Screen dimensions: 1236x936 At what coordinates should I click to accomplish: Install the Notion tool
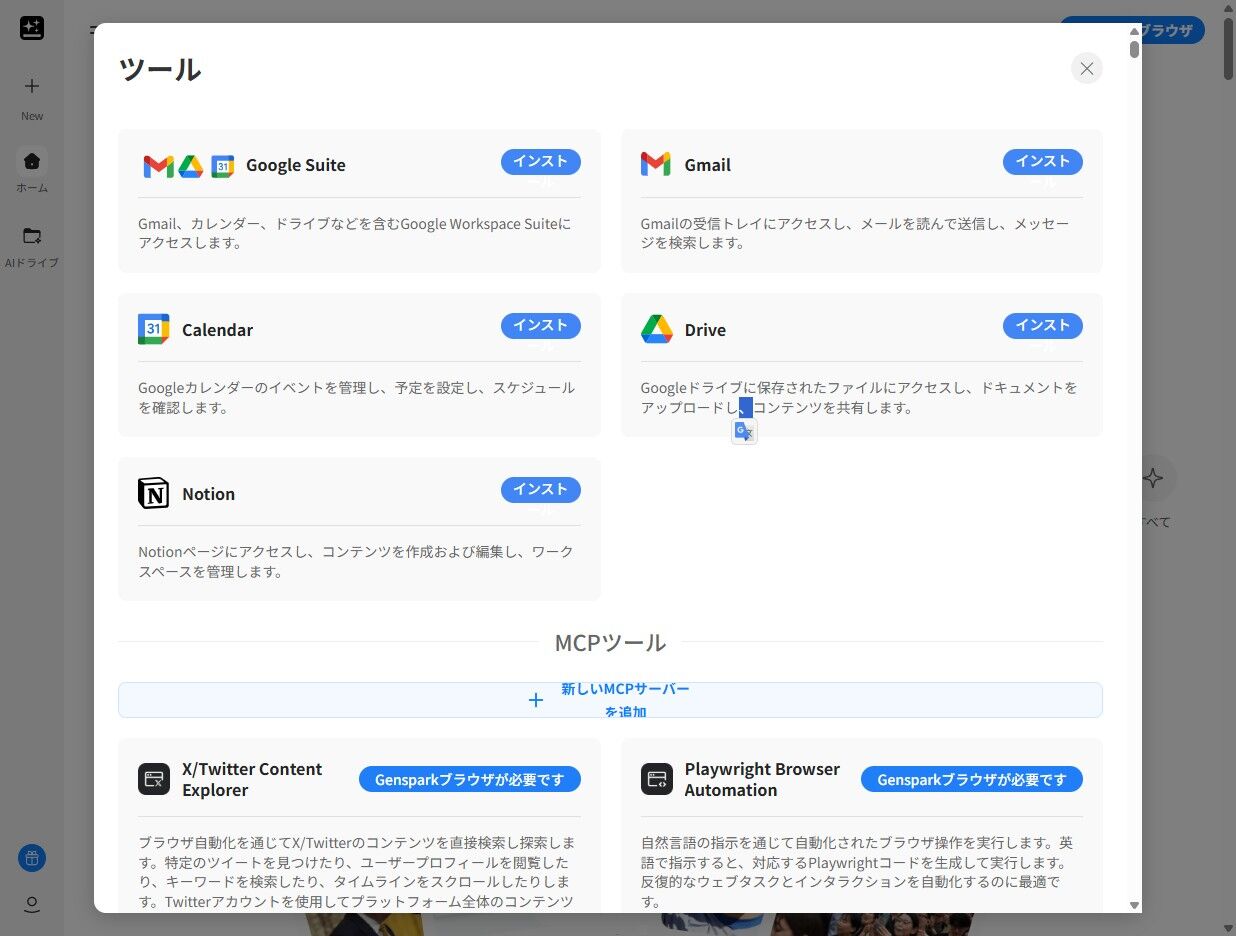pyautogui.click(x=541, y=490)
